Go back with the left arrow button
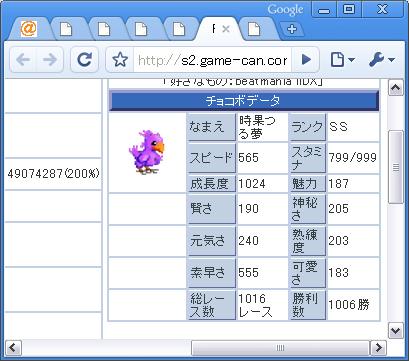 tap(23, 60)
